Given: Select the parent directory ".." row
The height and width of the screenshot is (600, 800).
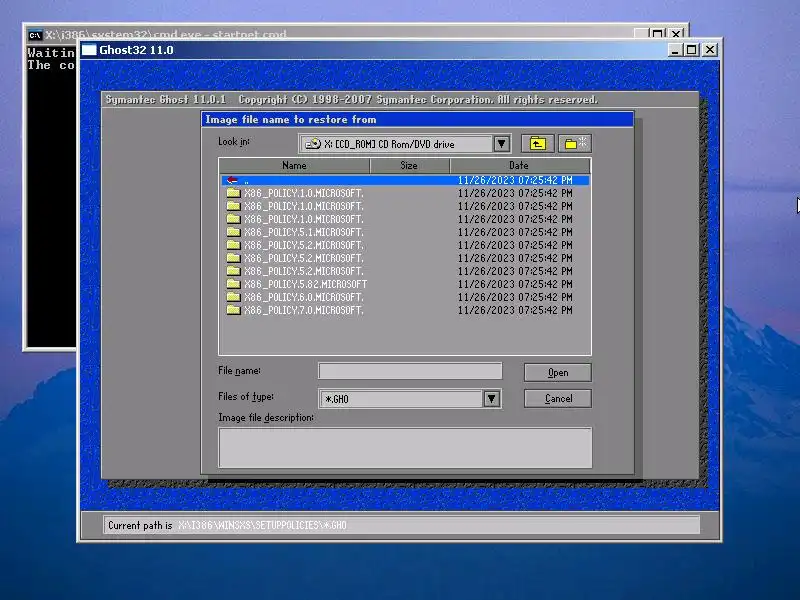Looking at the screenshot, I should tap(405, 180).
